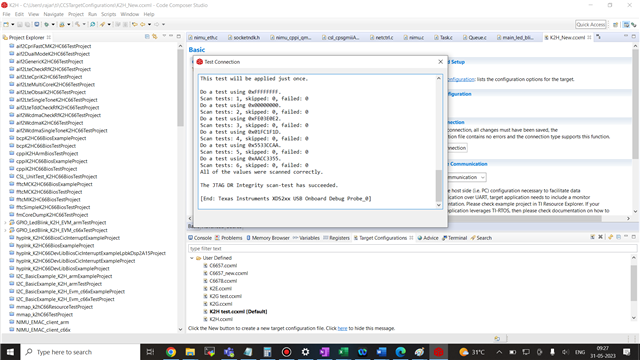The width and height of the screenshot is (640, 360).
Task: Expand GPIO_LedBlink_K2H_EVM_armTestProject tree node
Action: click(x=5, y=222)
